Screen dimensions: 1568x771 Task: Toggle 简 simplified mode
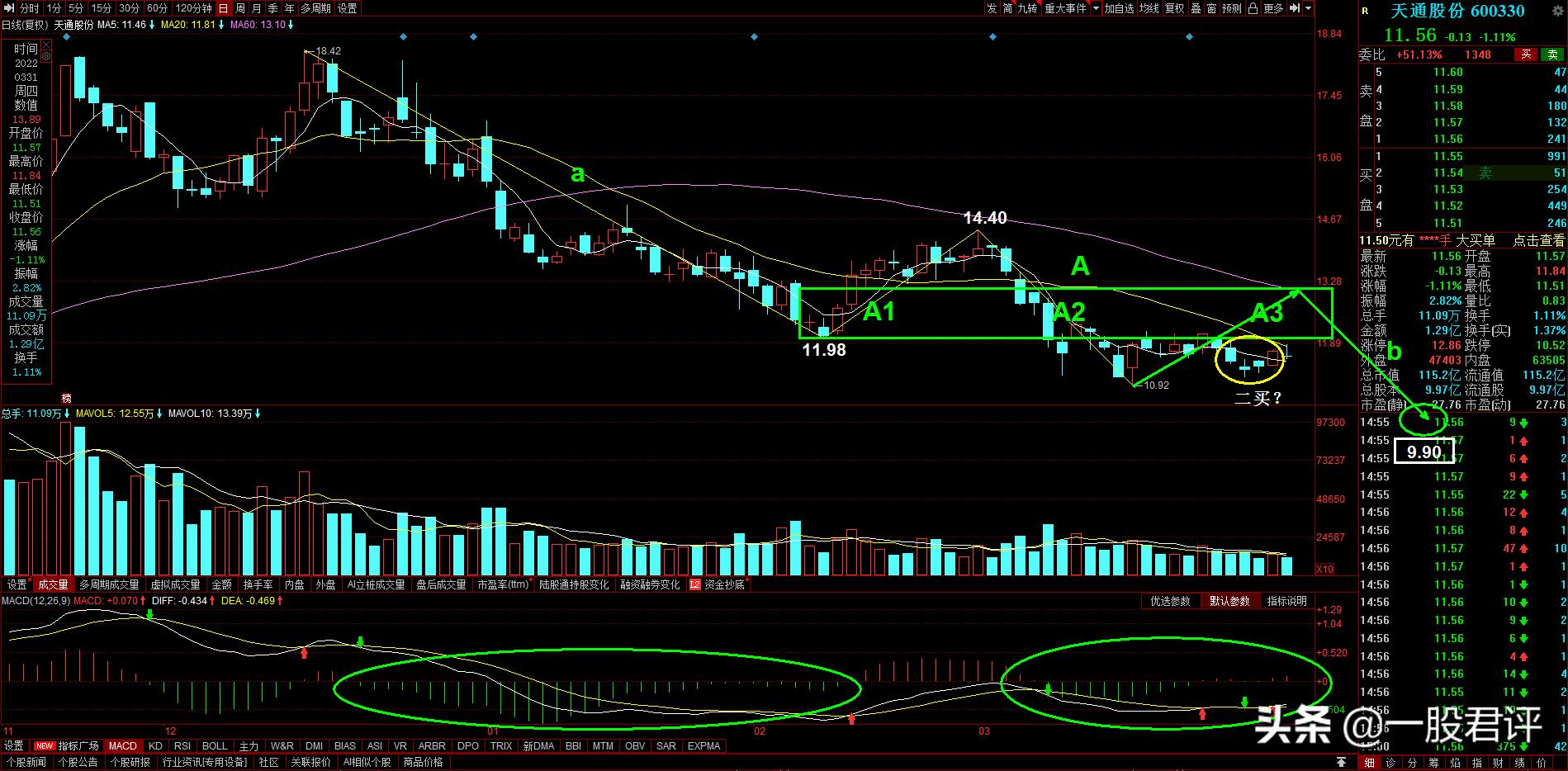pyautogui.click(x=1008, y=8)
